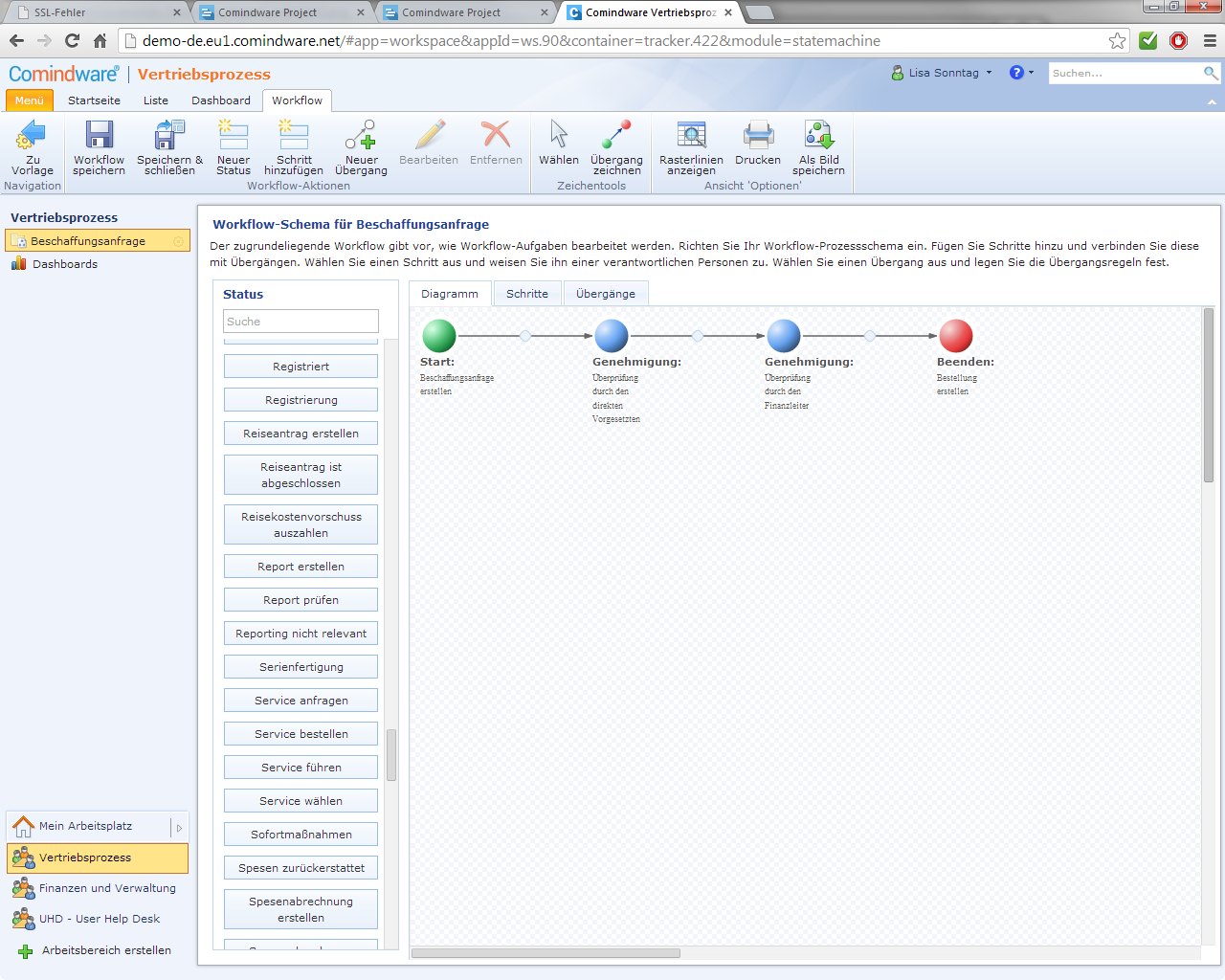
Task: Click Reporting nicht relevant status
Action: (x=301, y=634)
